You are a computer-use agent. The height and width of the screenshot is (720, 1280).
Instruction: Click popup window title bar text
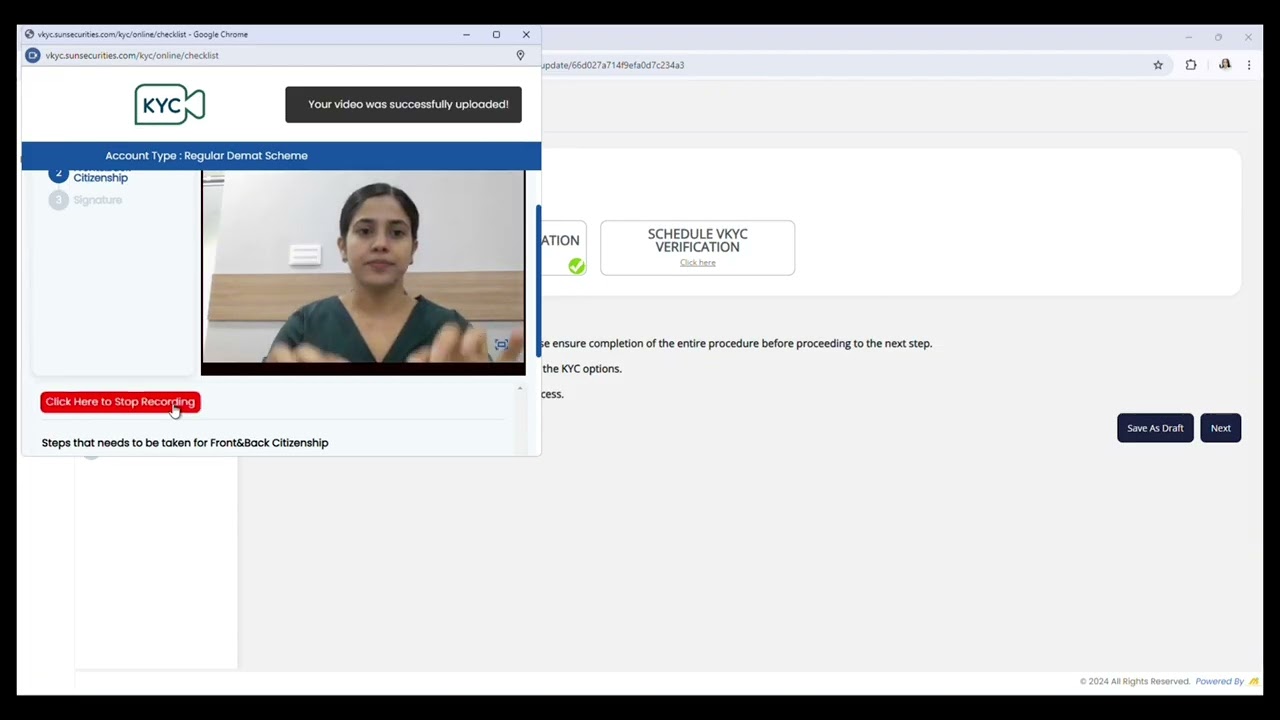pyautogui.click(x=143, y=34)
